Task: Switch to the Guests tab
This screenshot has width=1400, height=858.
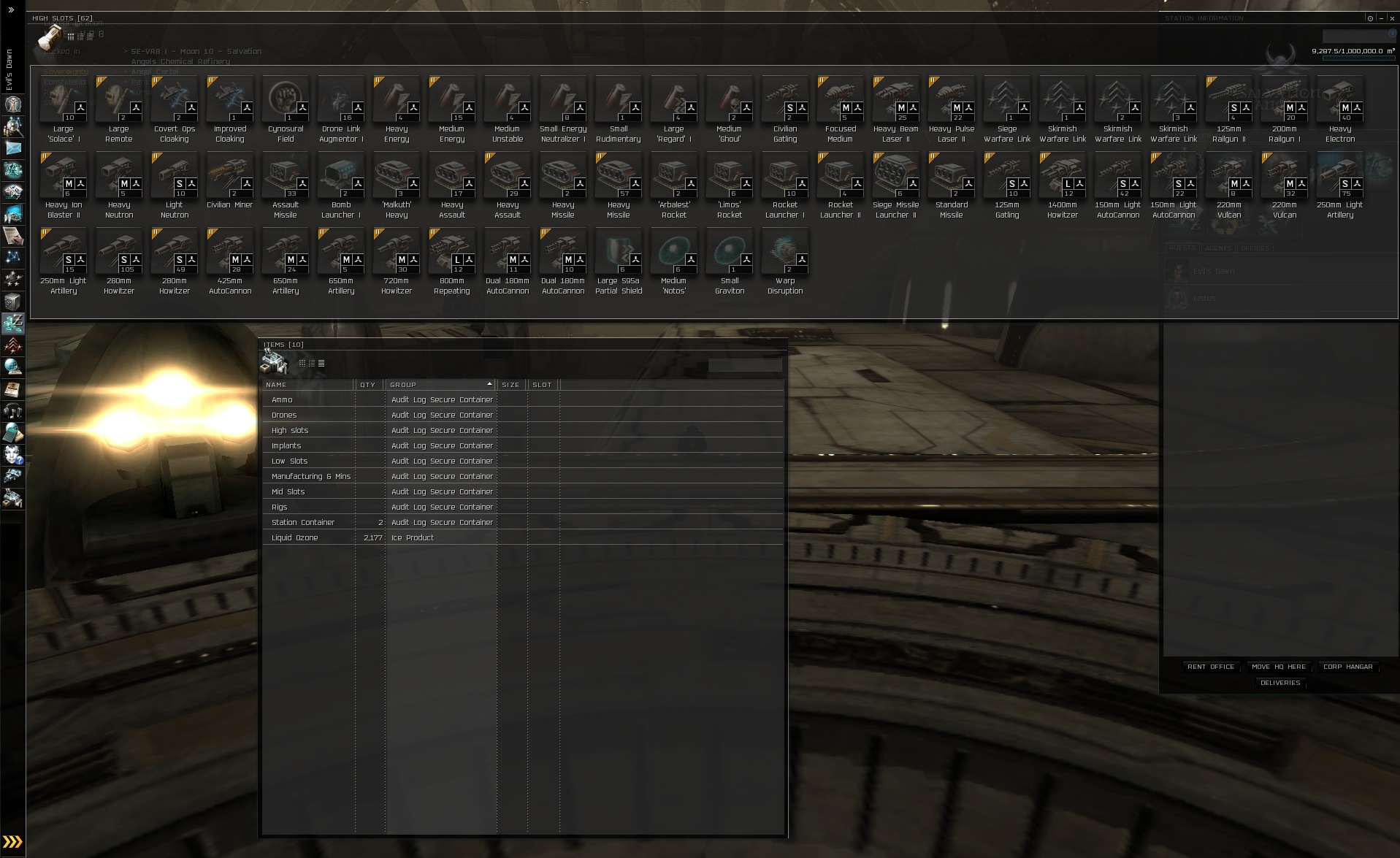Action: (1182, 248)
